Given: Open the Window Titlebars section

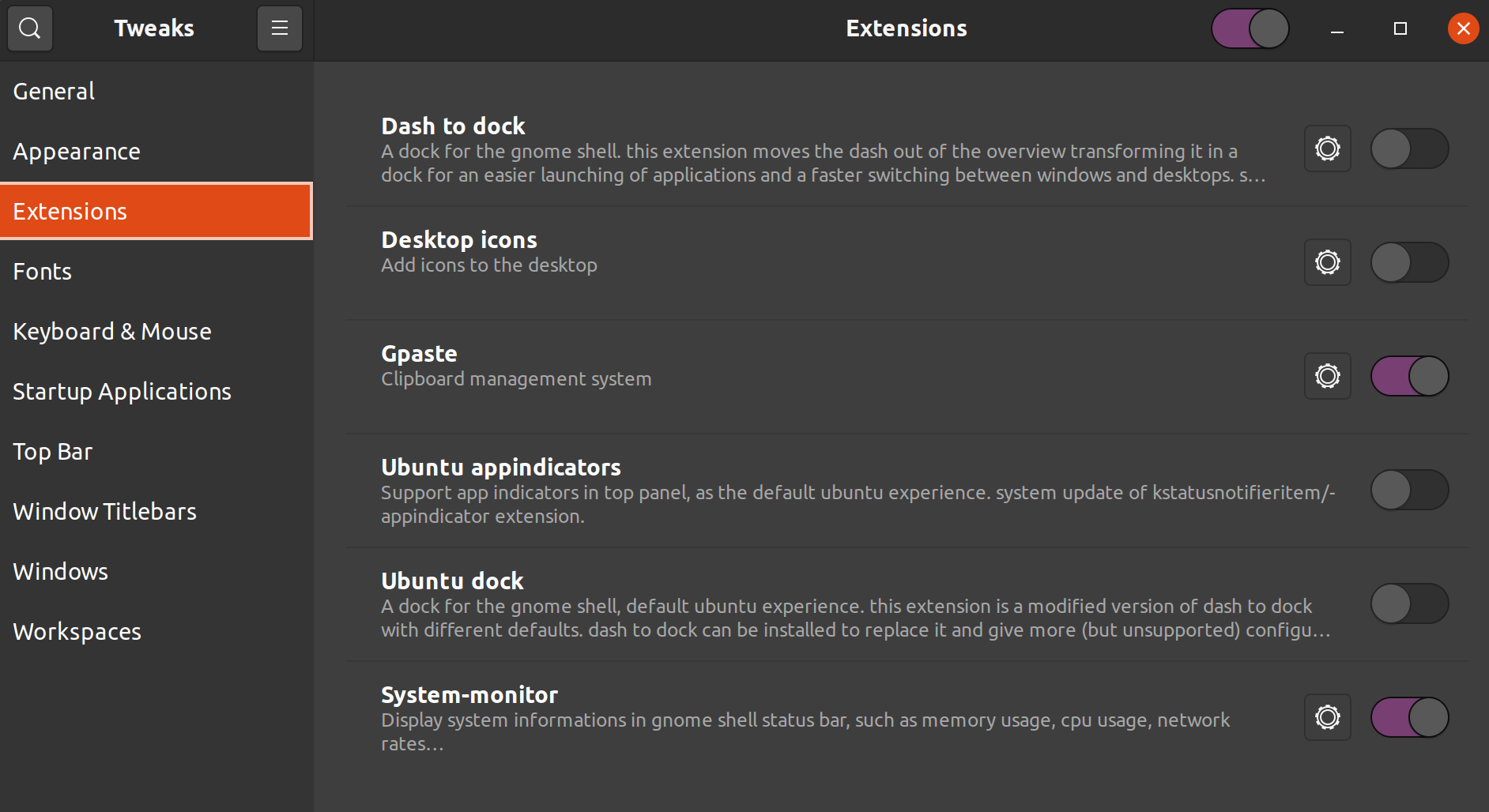Looking at the screenshot, I should tap(104, 511).
